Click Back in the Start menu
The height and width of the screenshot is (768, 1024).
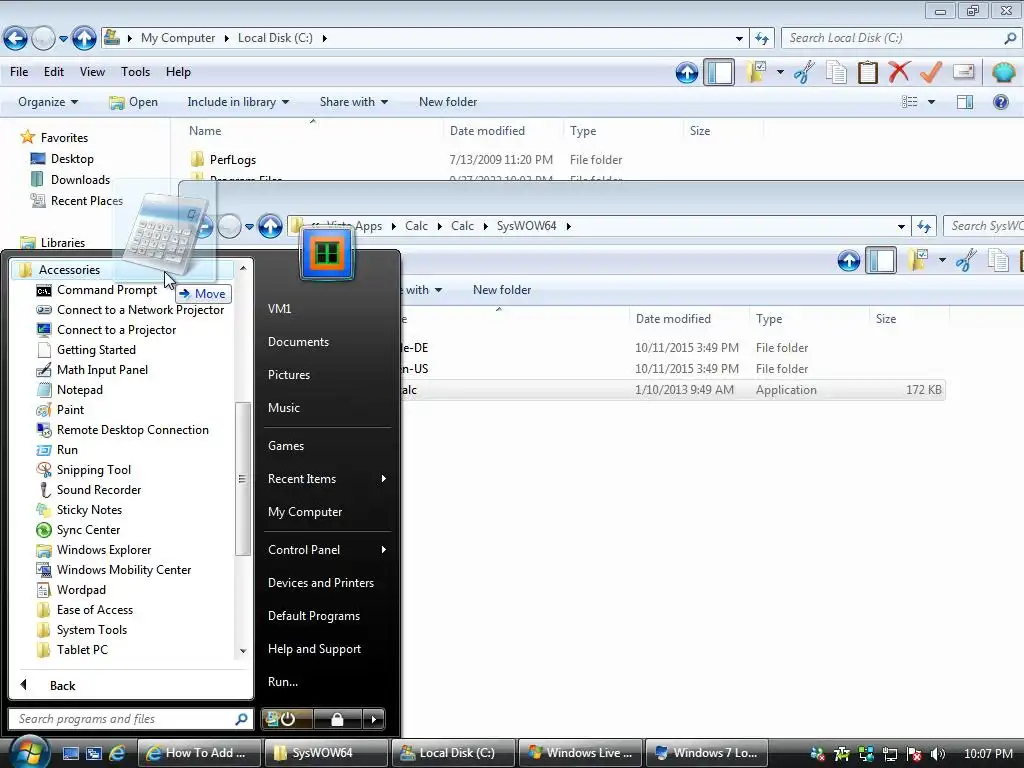[62, 686]
